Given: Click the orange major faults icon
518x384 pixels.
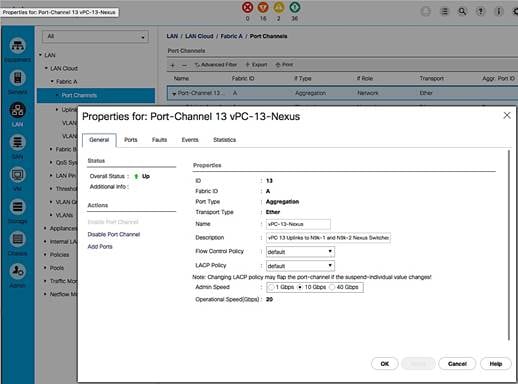Looking at the screenshot, I should coord(263,7).
